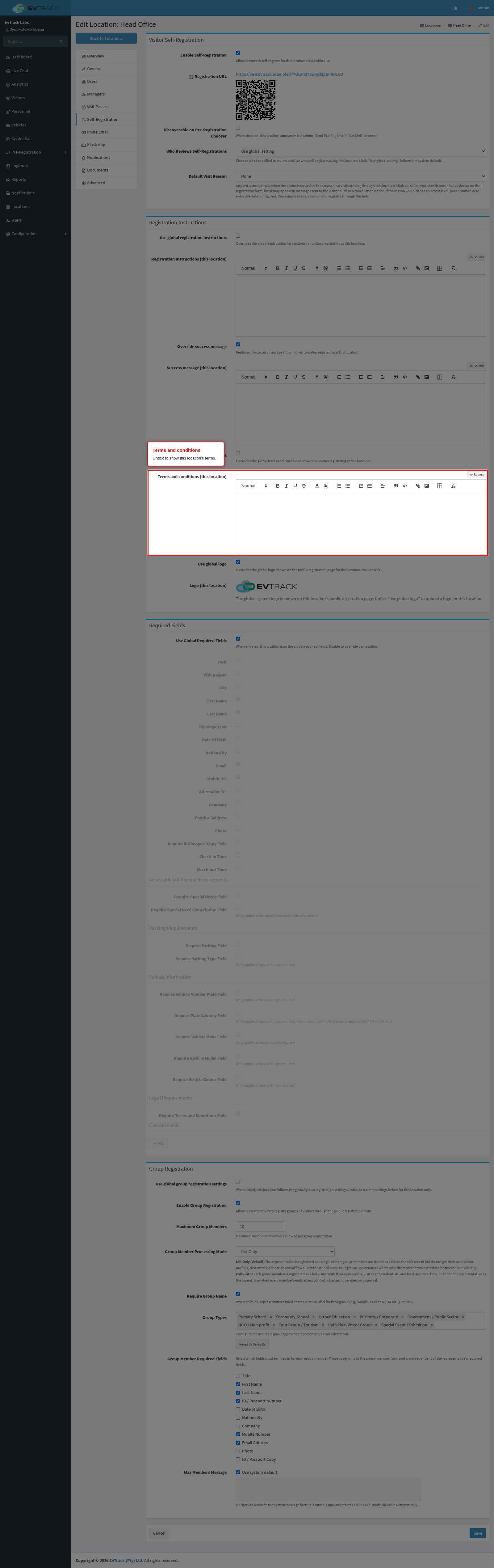
Task: Click the registration QR code image
Action: (x=256, y=100)
